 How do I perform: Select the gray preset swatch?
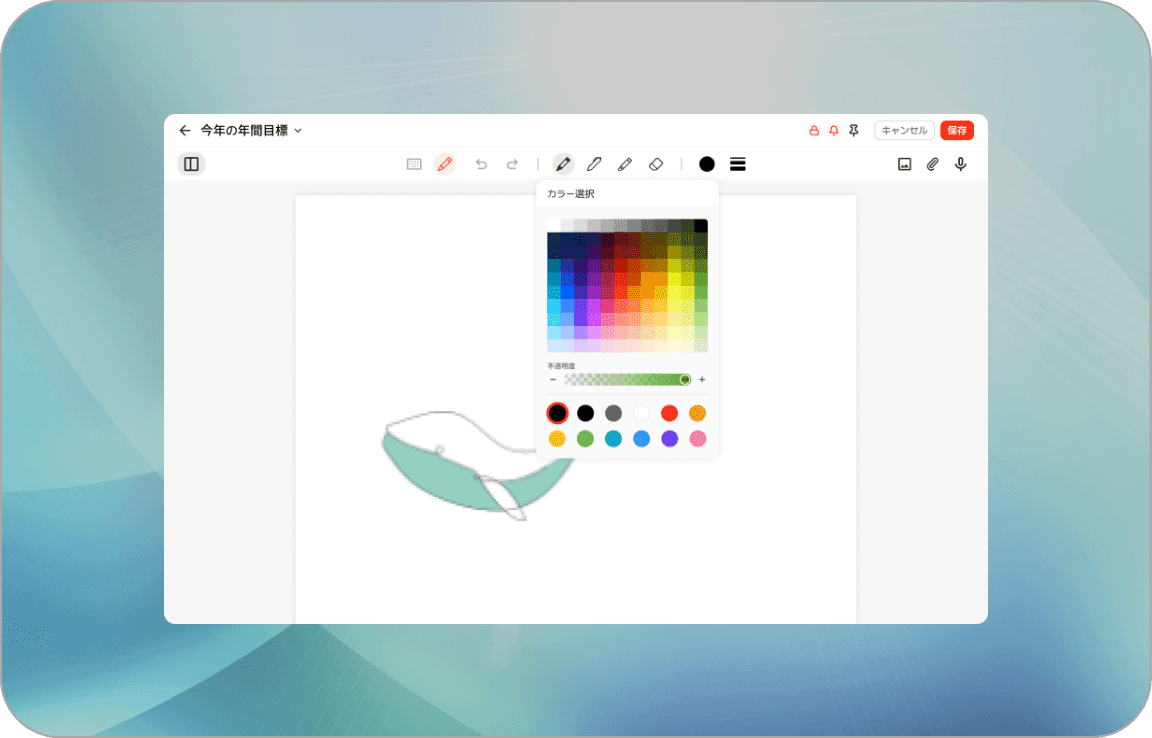613,413
